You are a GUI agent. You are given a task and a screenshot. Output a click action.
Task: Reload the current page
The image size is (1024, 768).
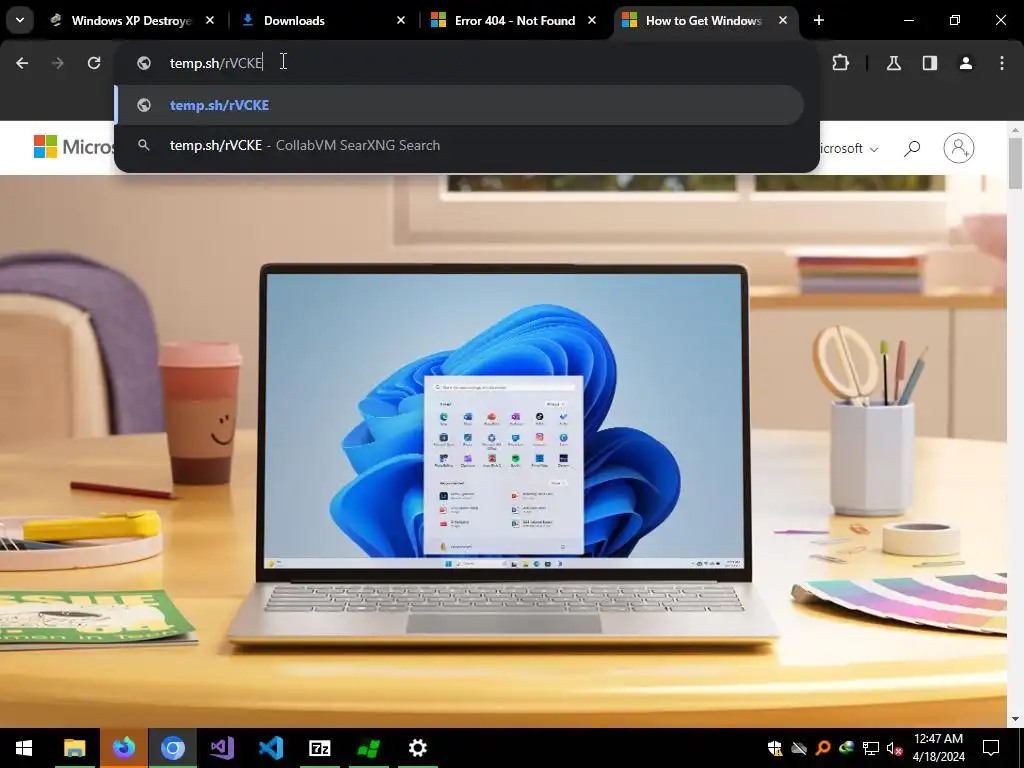click(x=94, y=63)
